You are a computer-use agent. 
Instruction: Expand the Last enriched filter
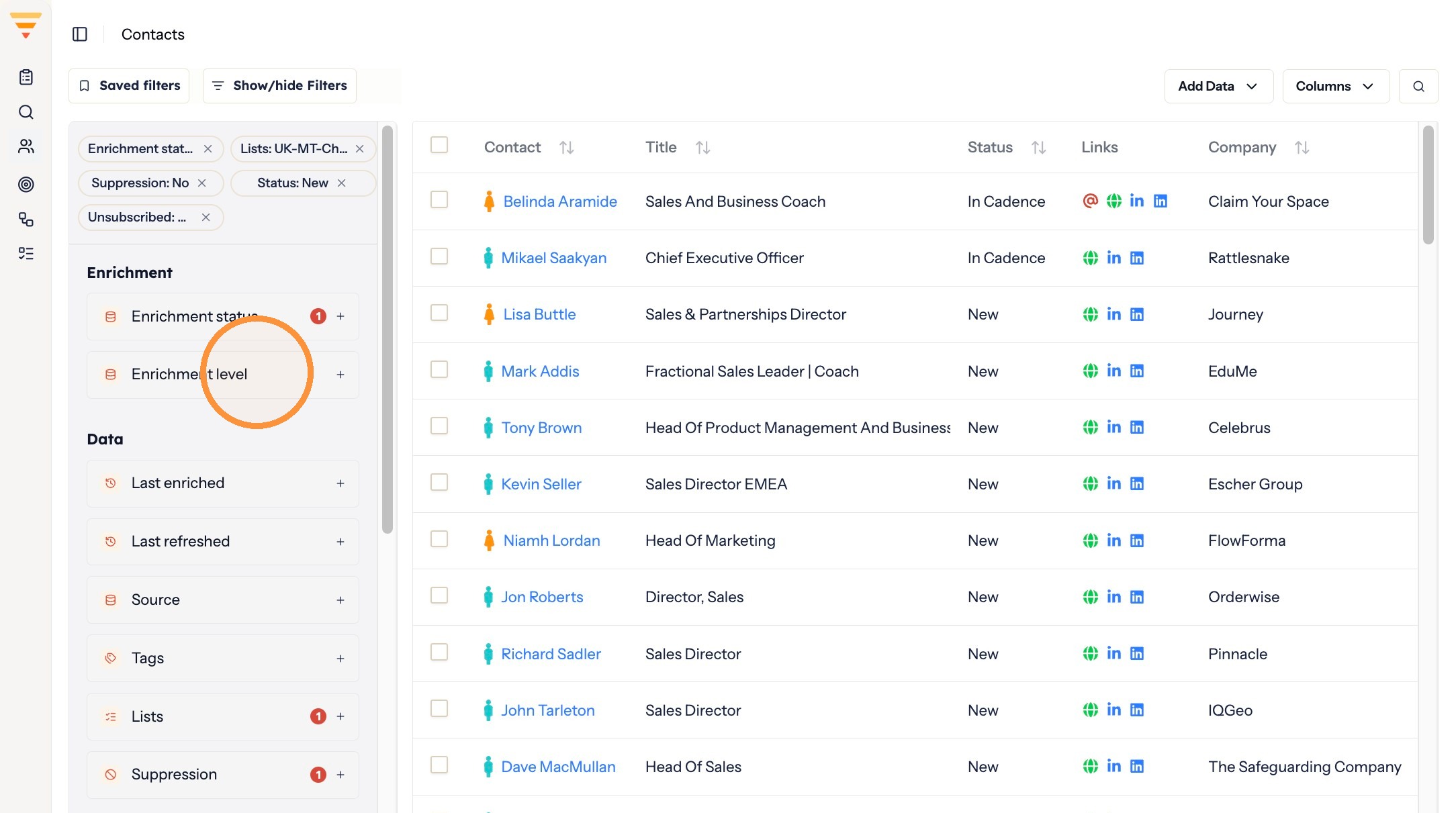coord(340,483)
